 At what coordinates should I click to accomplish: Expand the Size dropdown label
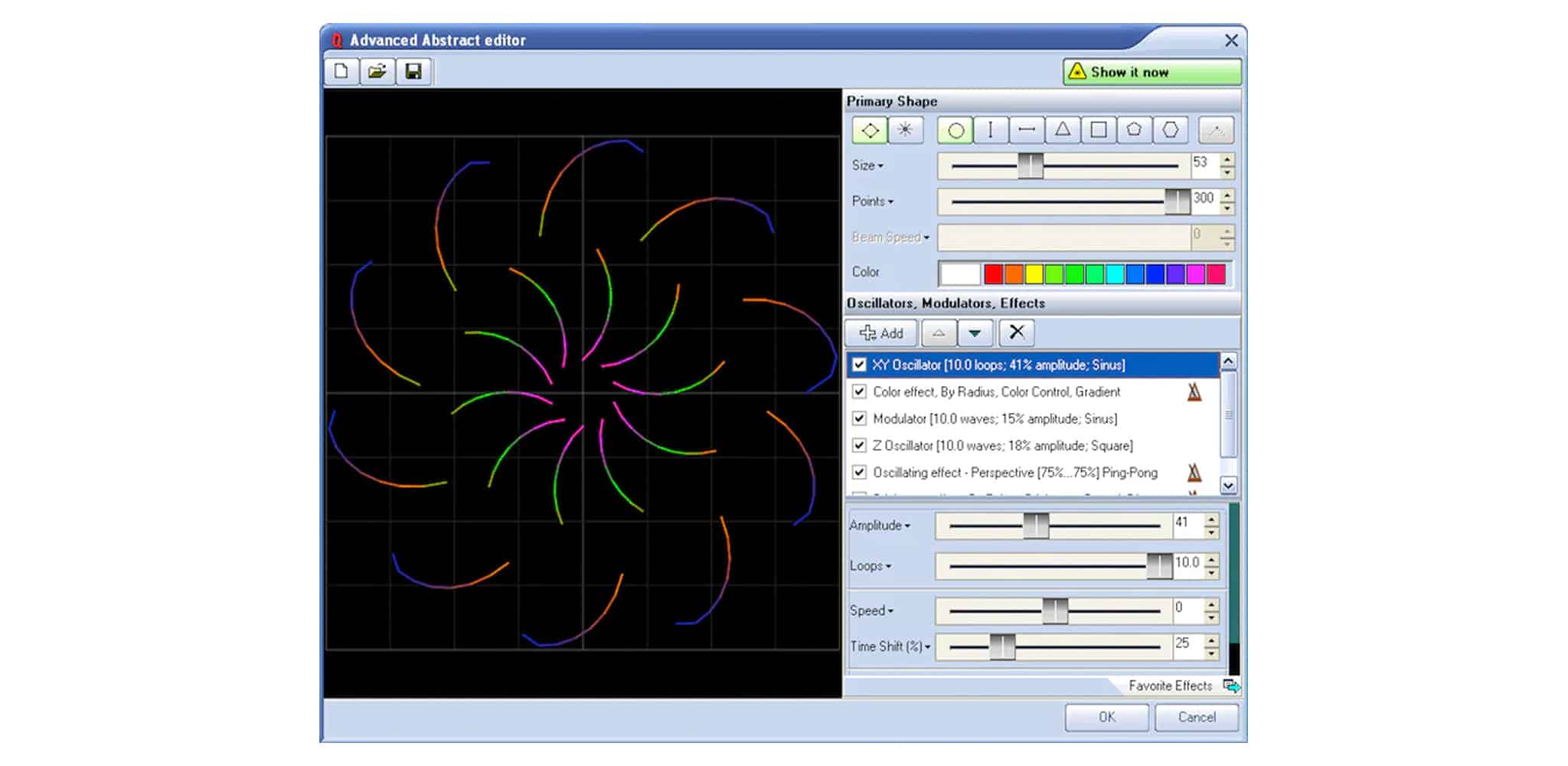click(867, 165)
